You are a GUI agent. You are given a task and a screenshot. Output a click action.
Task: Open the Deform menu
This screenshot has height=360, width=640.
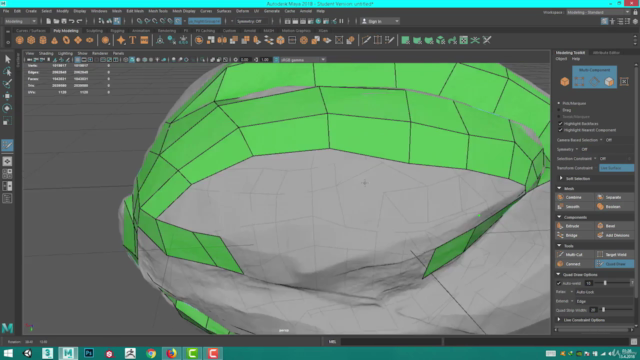coord(242,11)
